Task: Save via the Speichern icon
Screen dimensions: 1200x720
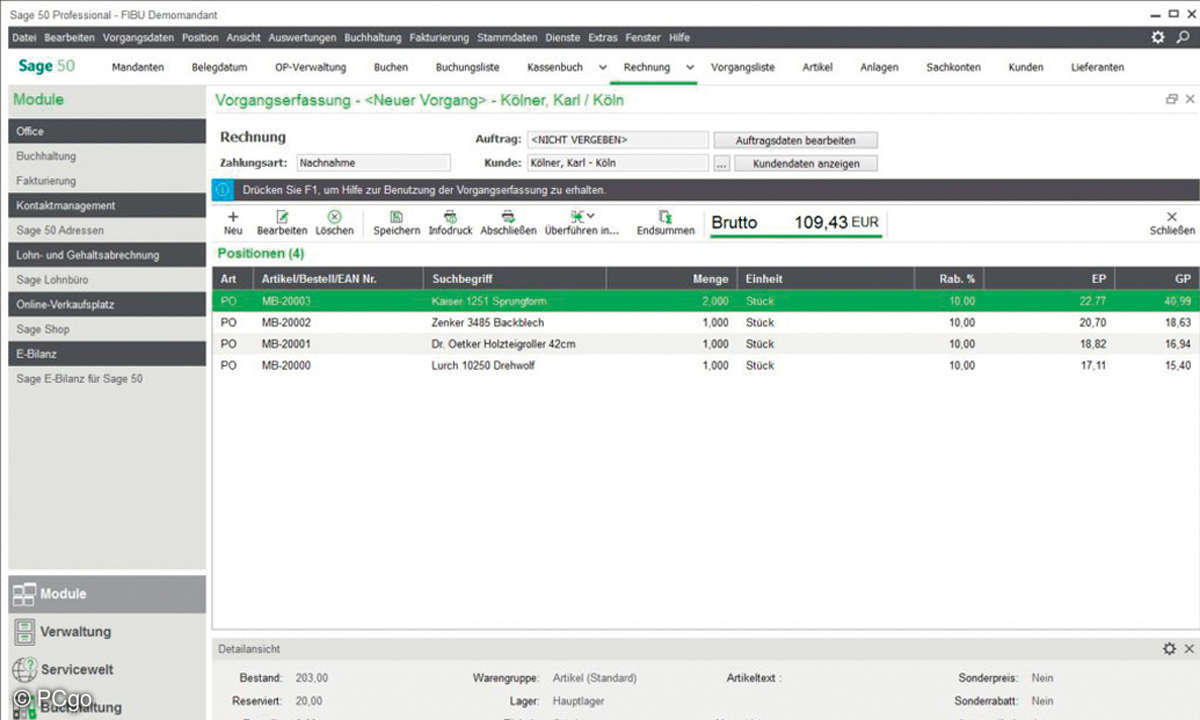Action: tap(397, 216)
